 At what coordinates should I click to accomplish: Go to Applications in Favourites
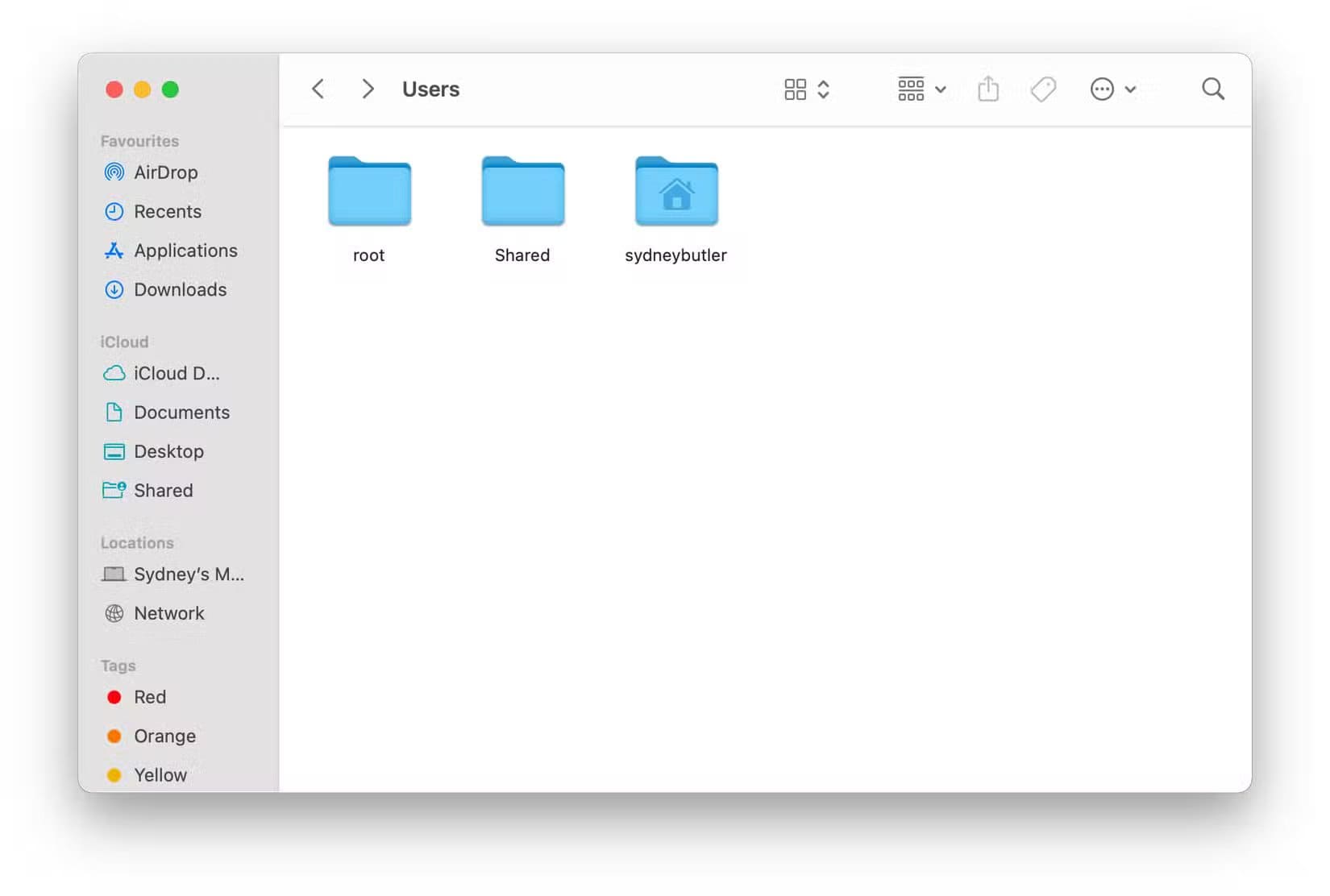point(185,251)
